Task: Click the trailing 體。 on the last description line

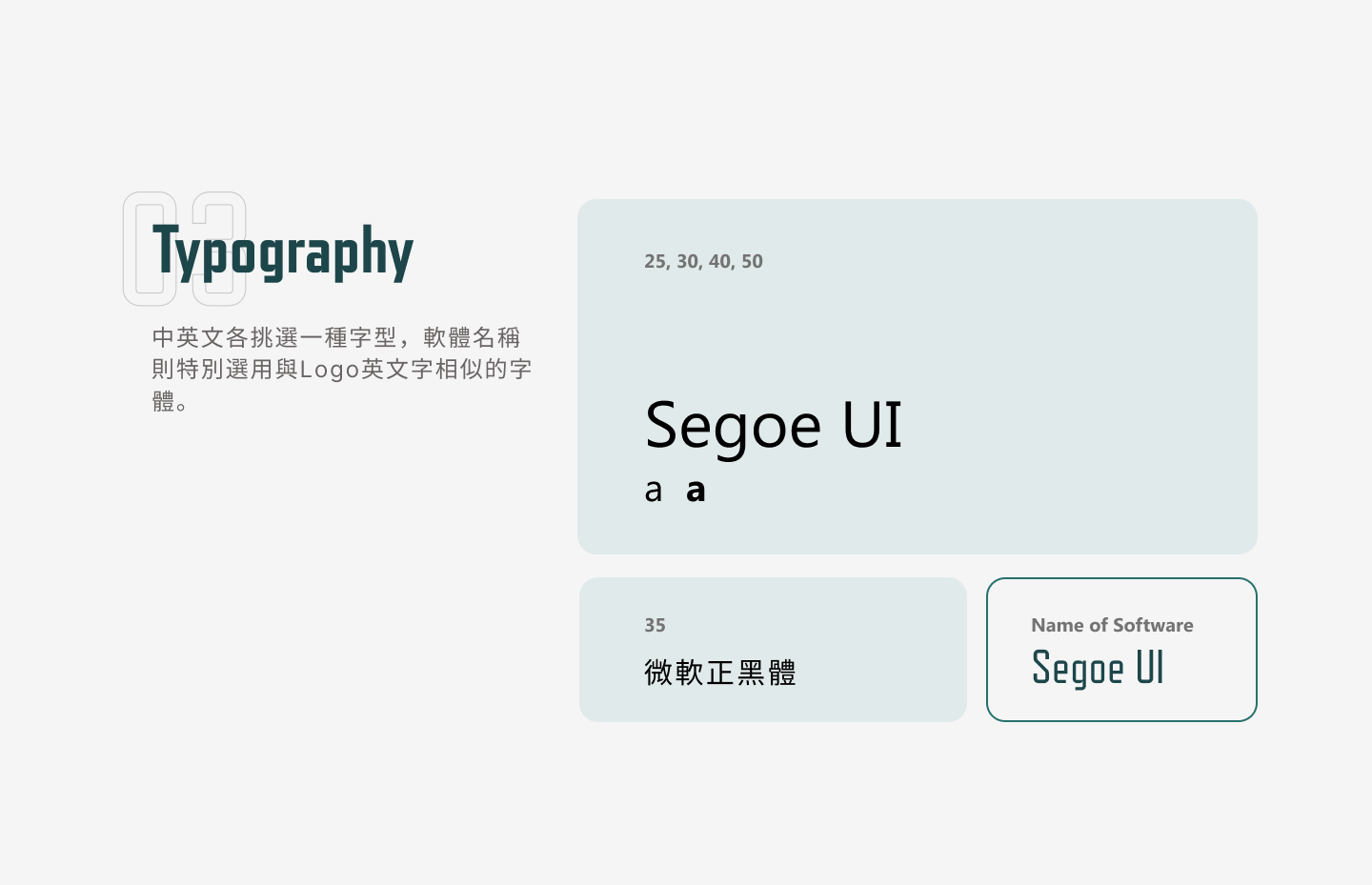Action: [170, 402]
